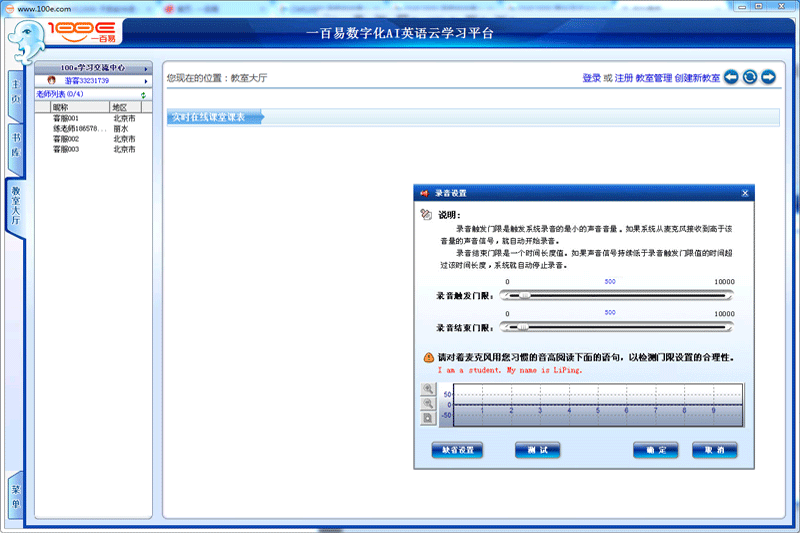Refresh the teacher list with the green arrows
The width and height of the screenshot is (800, 533).
(143, 95)
